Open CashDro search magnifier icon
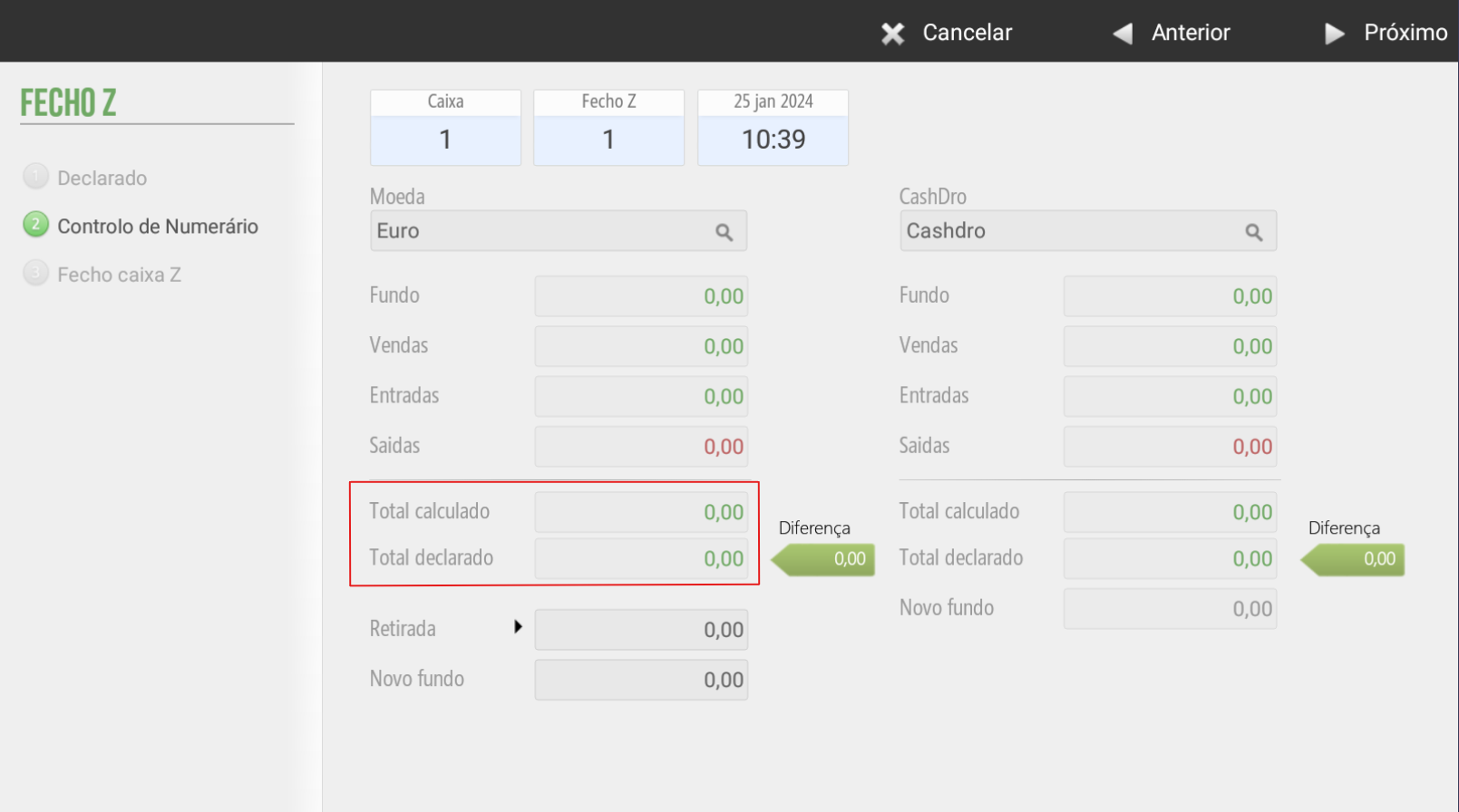This screenshot has height=812, width=1459. pyautogui.click(x=1253, y=232)
